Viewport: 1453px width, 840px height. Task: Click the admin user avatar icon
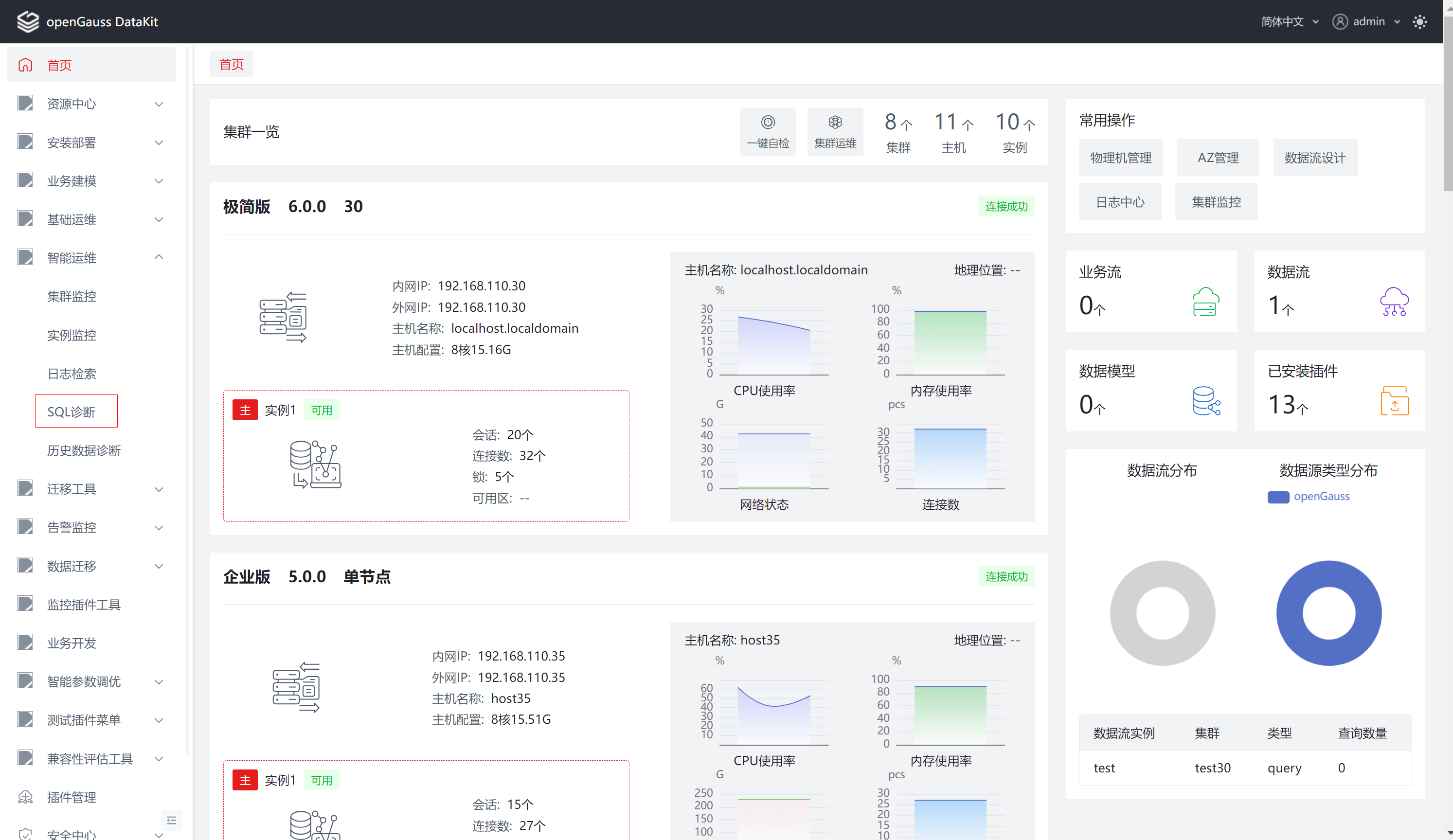point(1340,22)
